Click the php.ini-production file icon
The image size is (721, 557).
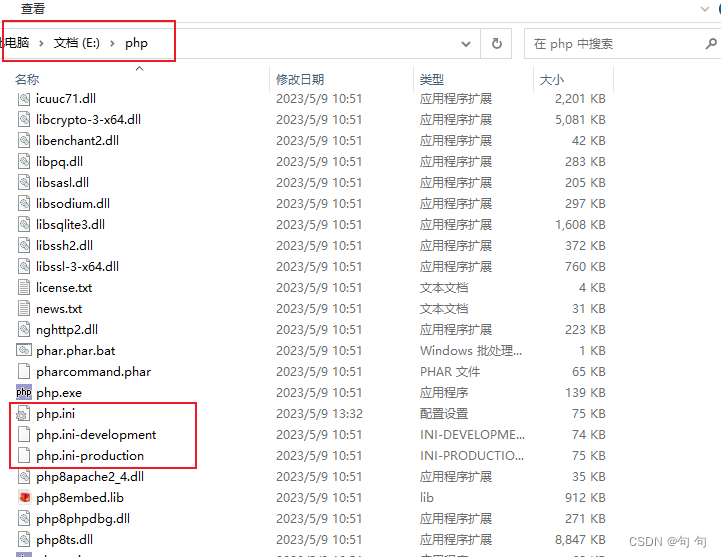24,456
